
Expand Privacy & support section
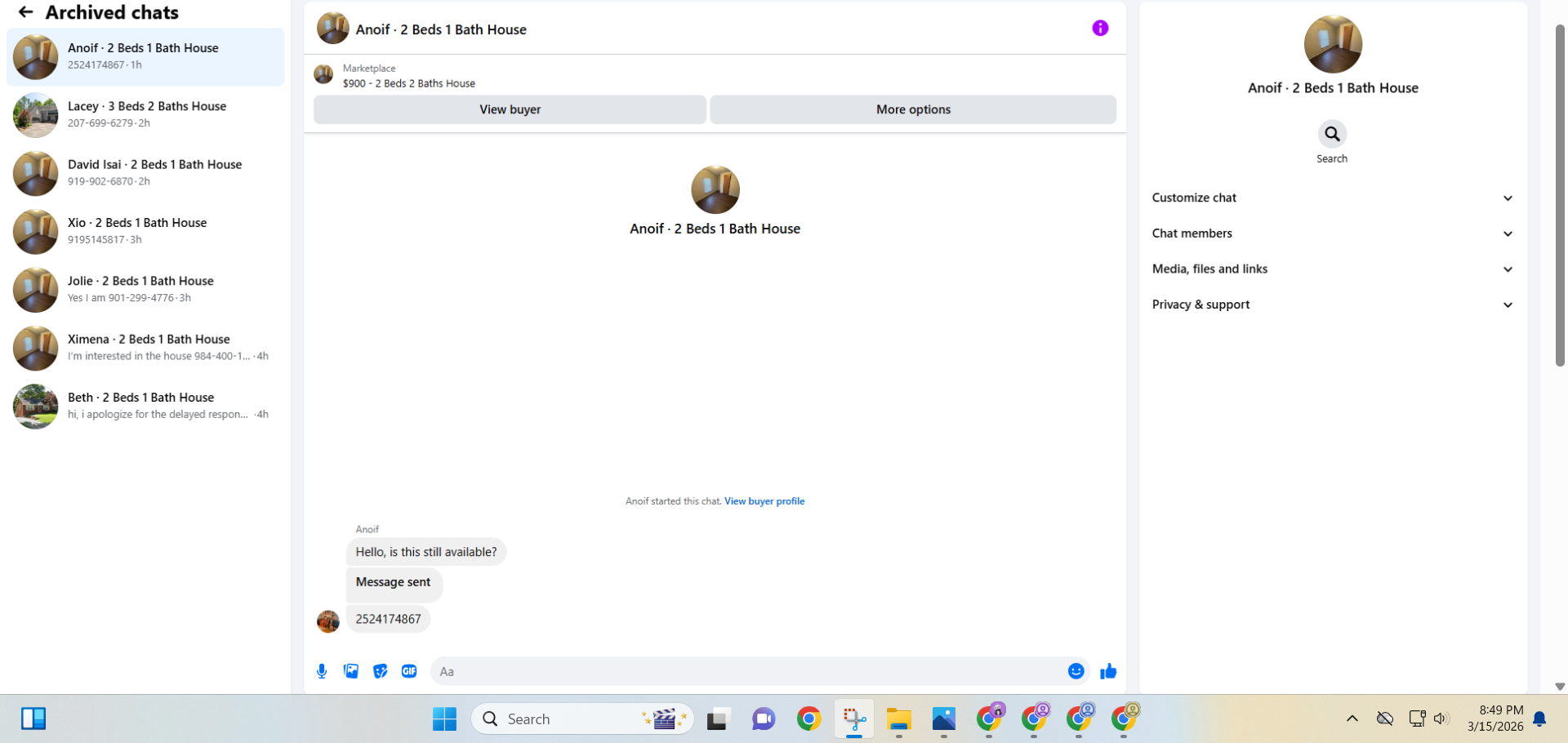tap(1333, 305)
